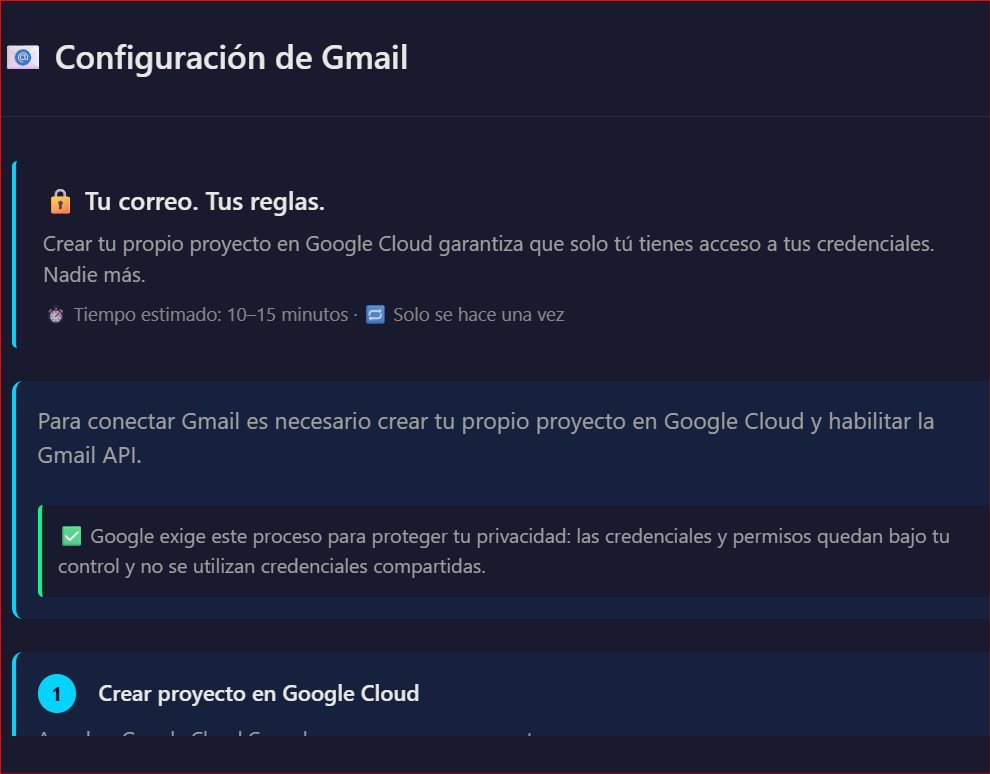Select the cyan step 1 number badge
The width and height of the screenshot is (990, 774).
pos(57,693)
